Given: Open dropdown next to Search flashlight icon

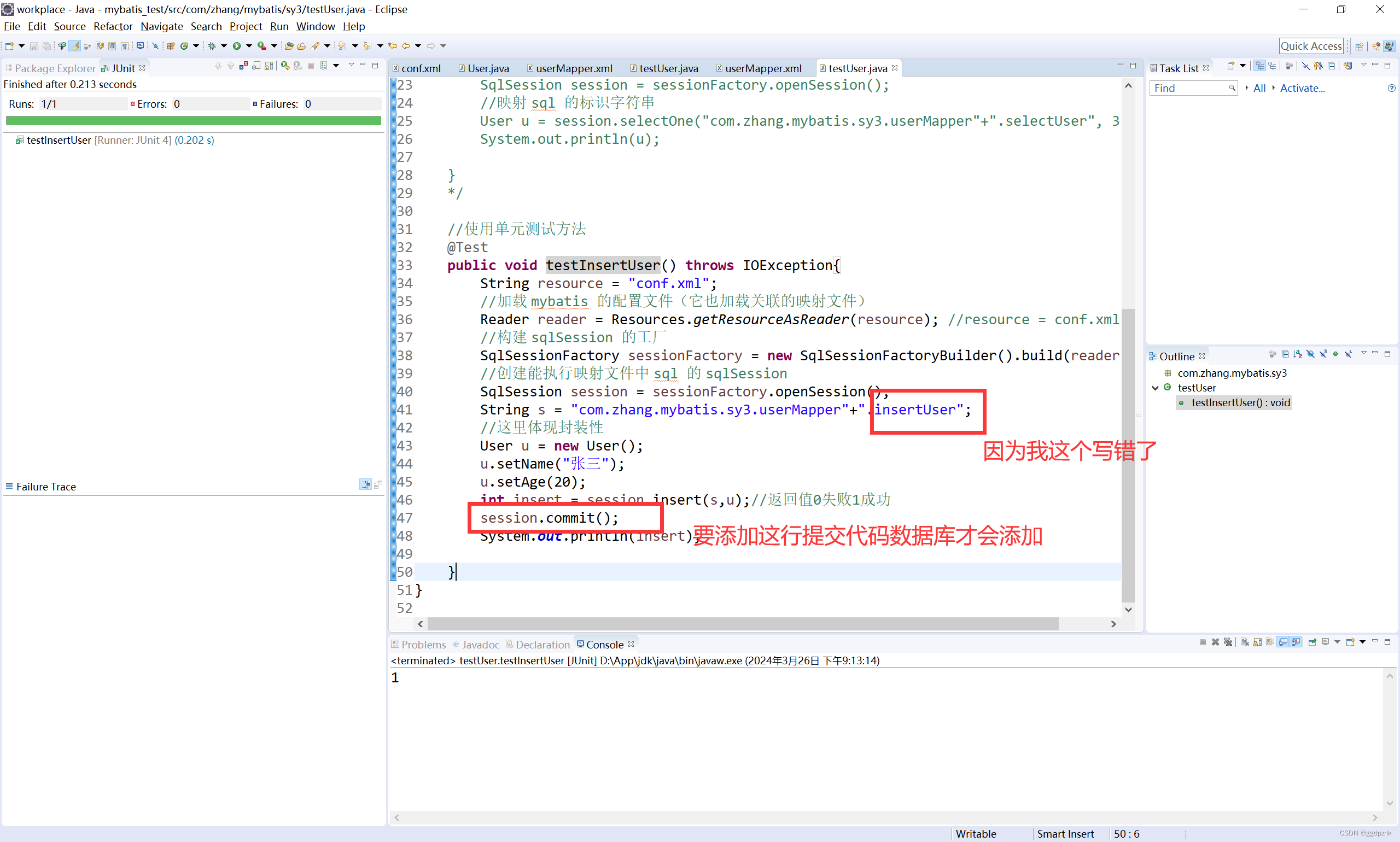Looking at the screenshot, I should click(x=327, y=46).
